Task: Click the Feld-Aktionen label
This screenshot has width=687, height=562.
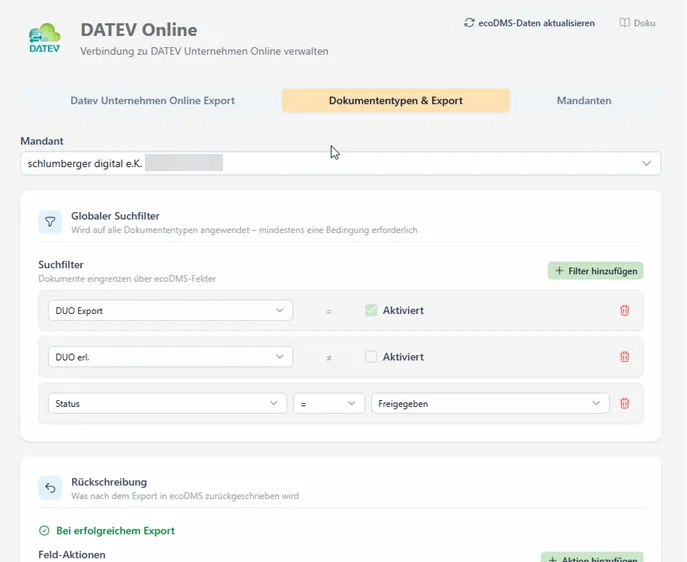Action: pos(72,555)
